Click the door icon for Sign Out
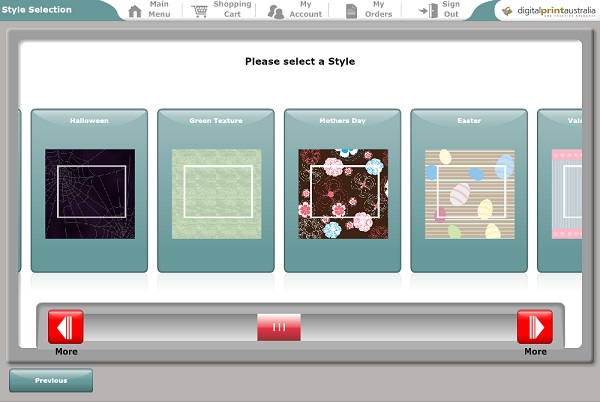 (x=428, y=11)
